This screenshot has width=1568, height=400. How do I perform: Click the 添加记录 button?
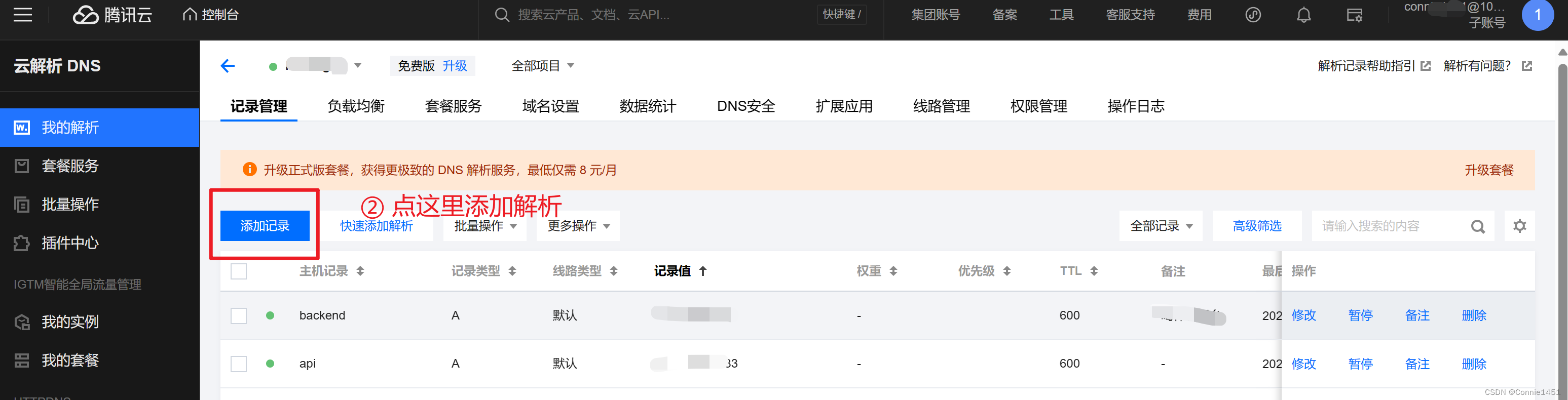[x=265, y=226]
